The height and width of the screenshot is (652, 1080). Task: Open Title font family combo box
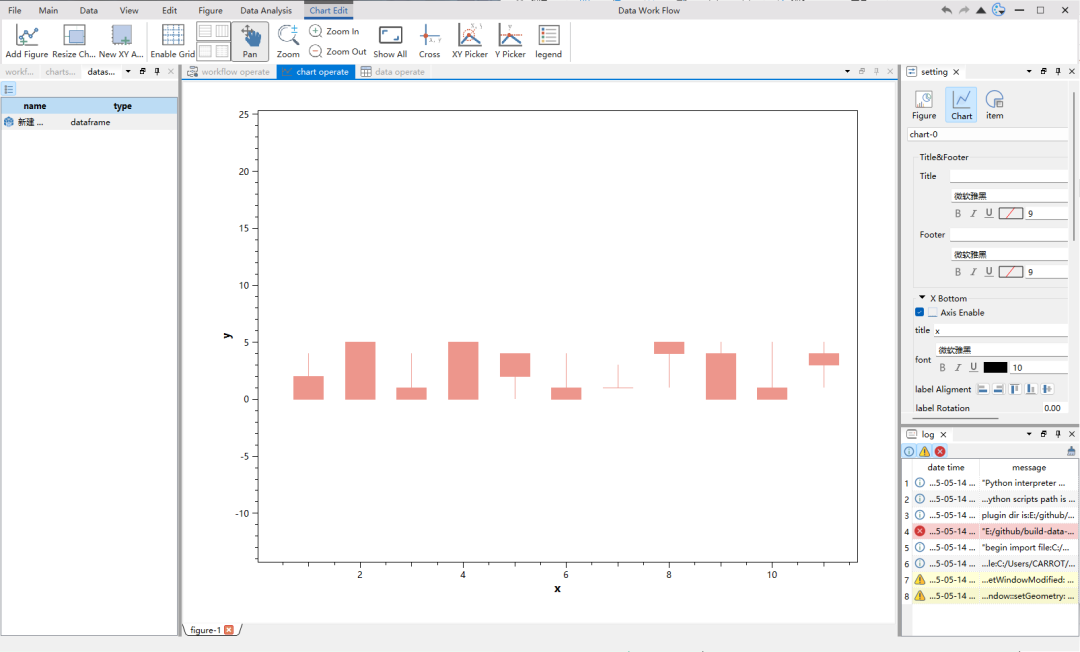point(1009,196)
